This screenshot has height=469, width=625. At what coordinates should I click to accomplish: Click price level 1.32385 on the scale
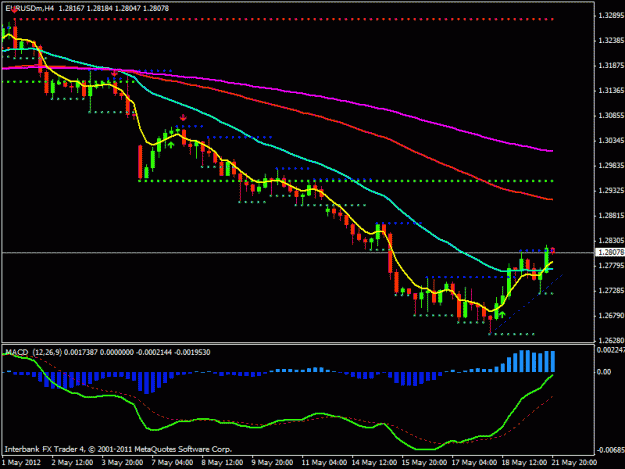611,41
